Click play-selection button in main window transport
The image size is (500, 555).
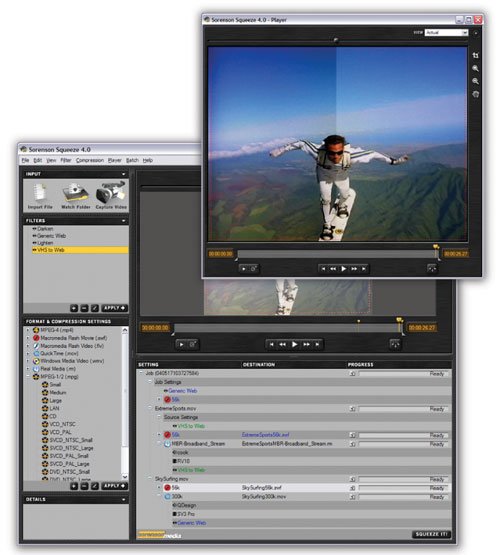[x=181, y=344]
